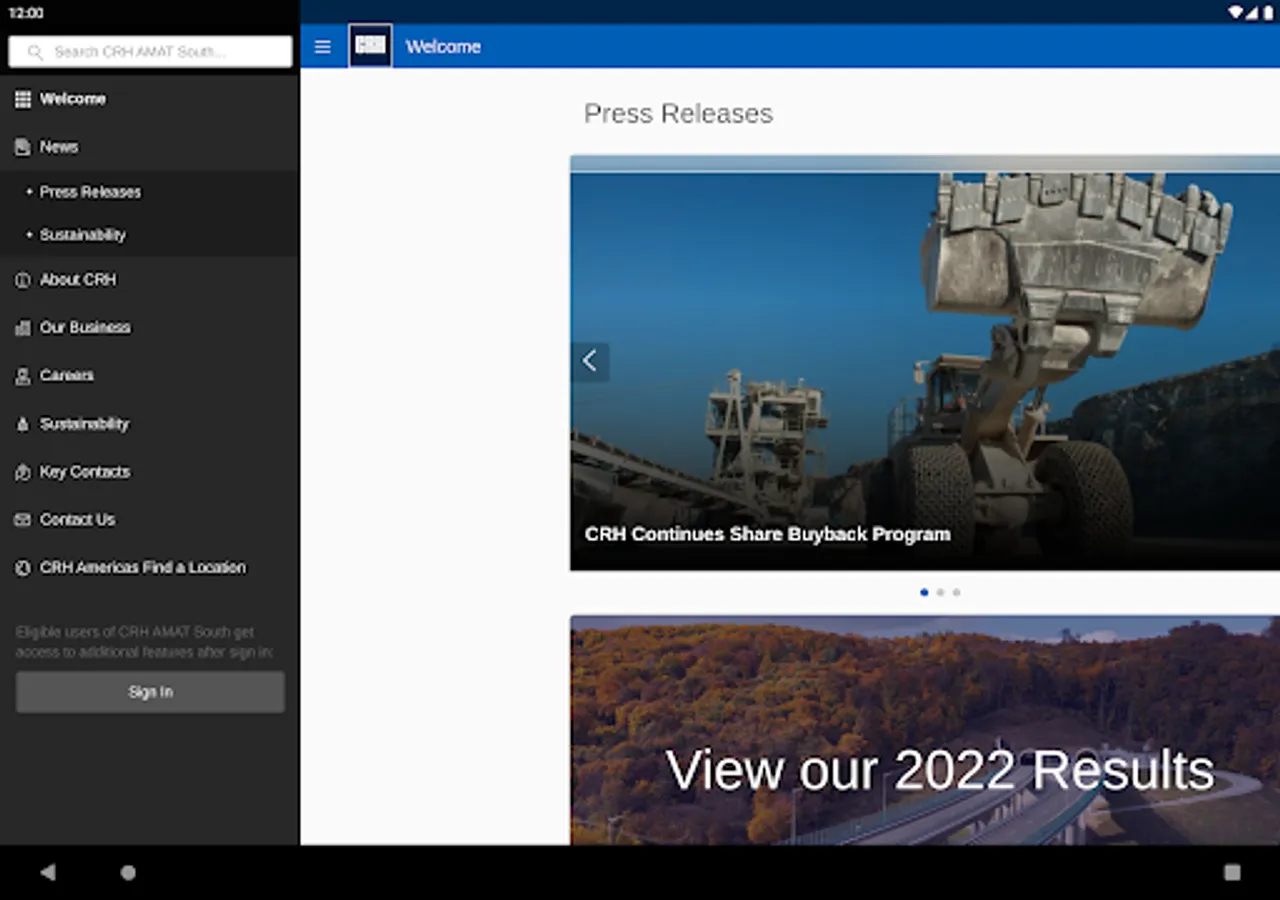Image resolution: width=1280 pixels, height=900 pixels.
Task: Tap the Wi-Fi status icon
Action: click(1236, 13)
